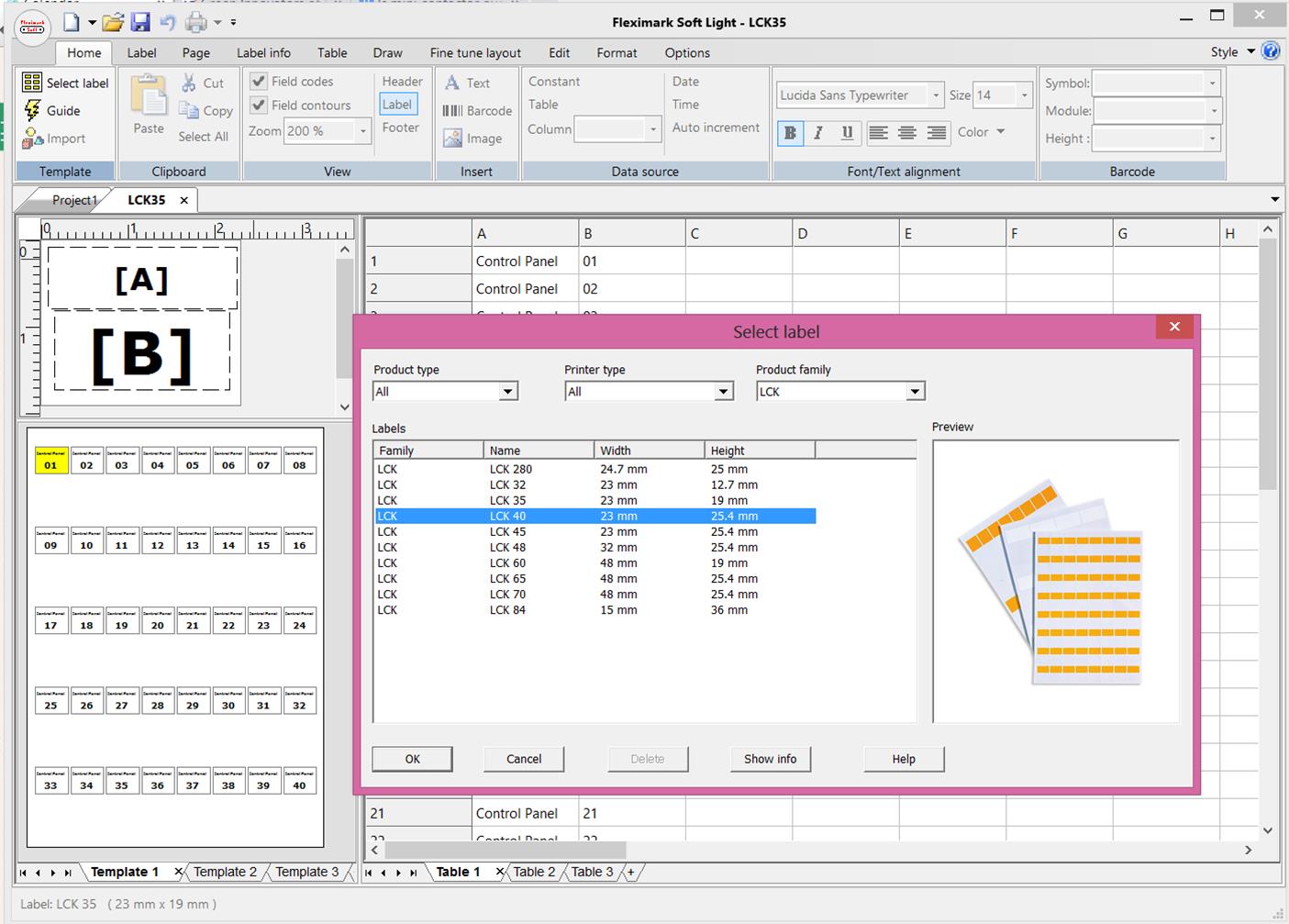Insert a Text field
This screenshot has width=1289, height=924.
467,83
